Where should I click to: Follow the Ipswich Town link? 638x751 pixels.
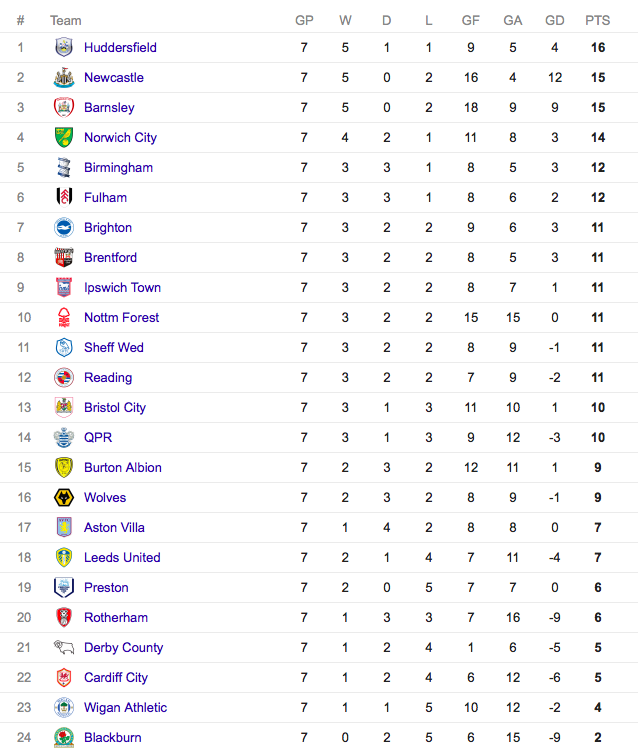122,287
